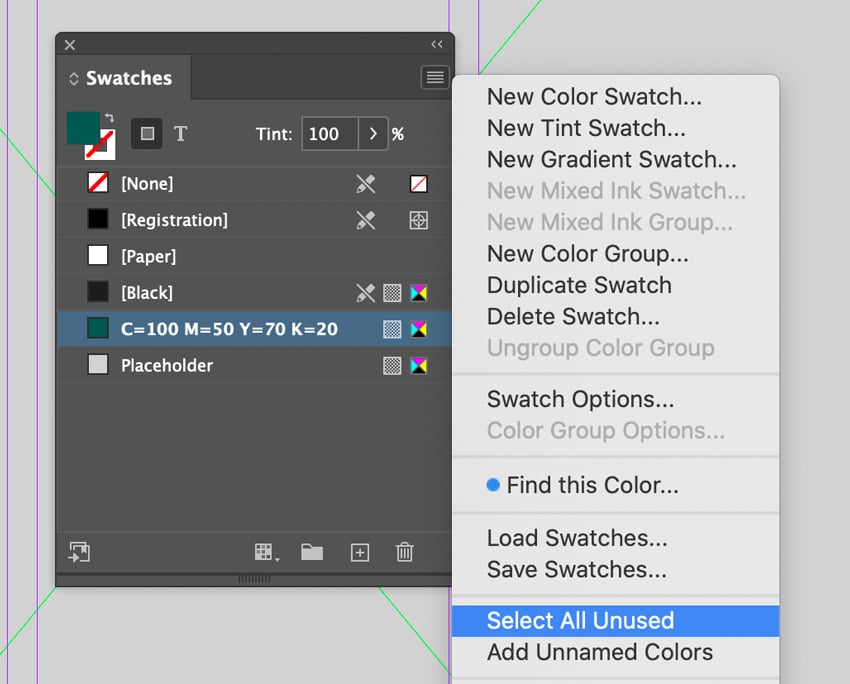Image resolution: width=850 pixels, height=684 pixels.
Task: Click the Registration target icon
Action: pos(419,220)
